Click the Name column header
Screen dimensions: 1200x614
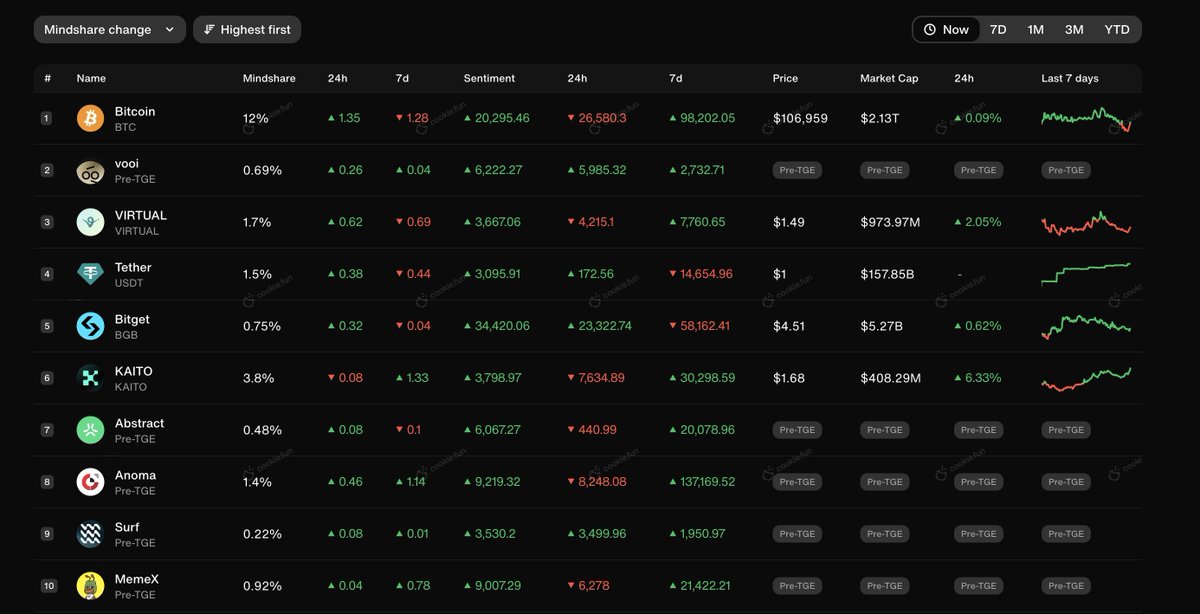coord(91,78)
